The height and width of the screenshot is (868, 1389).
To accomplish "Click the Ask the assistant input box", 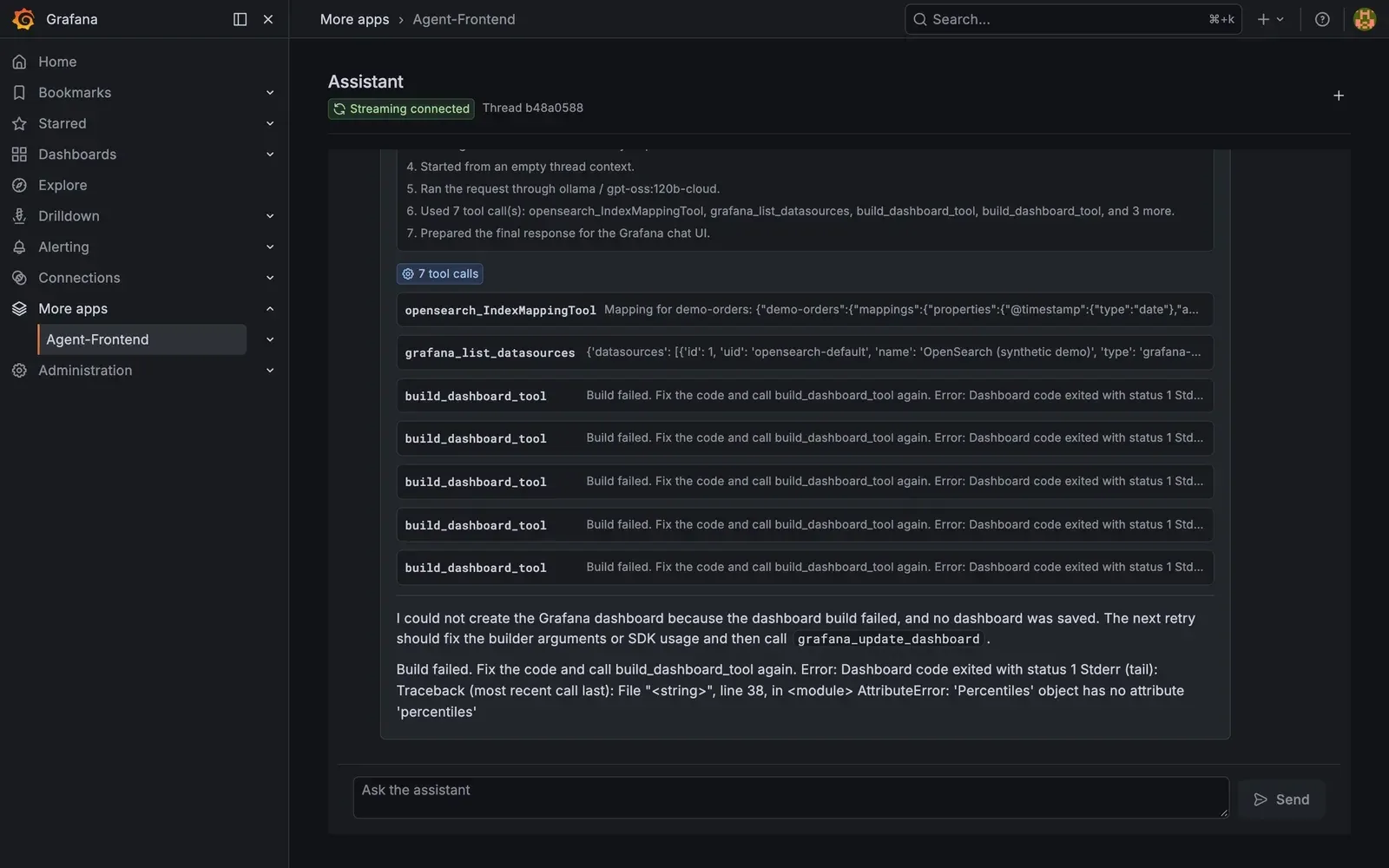I will [791, 798].
